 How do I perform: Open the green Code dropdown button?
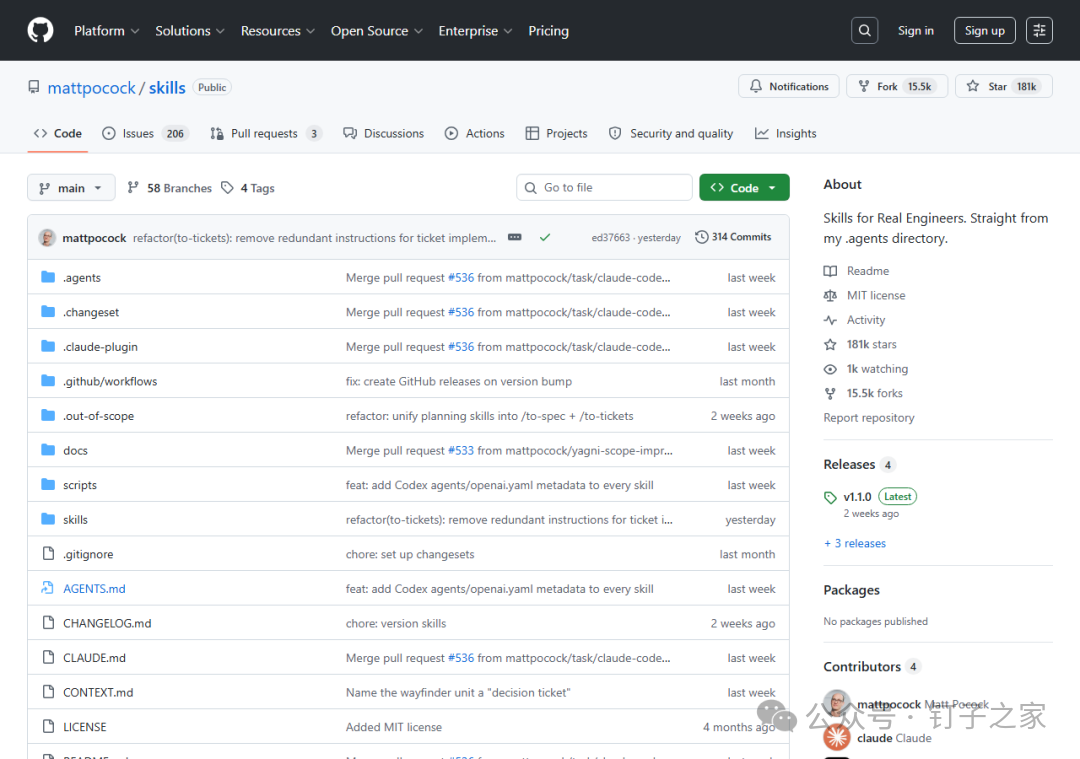744,187
